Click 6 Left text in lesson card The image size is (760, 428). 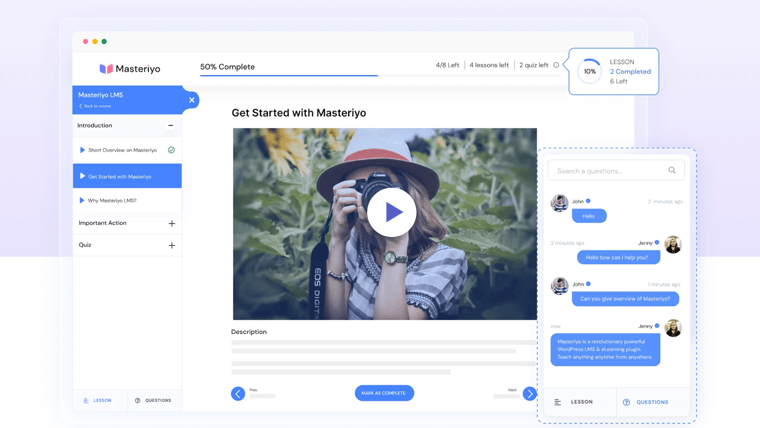click(618, 81)
